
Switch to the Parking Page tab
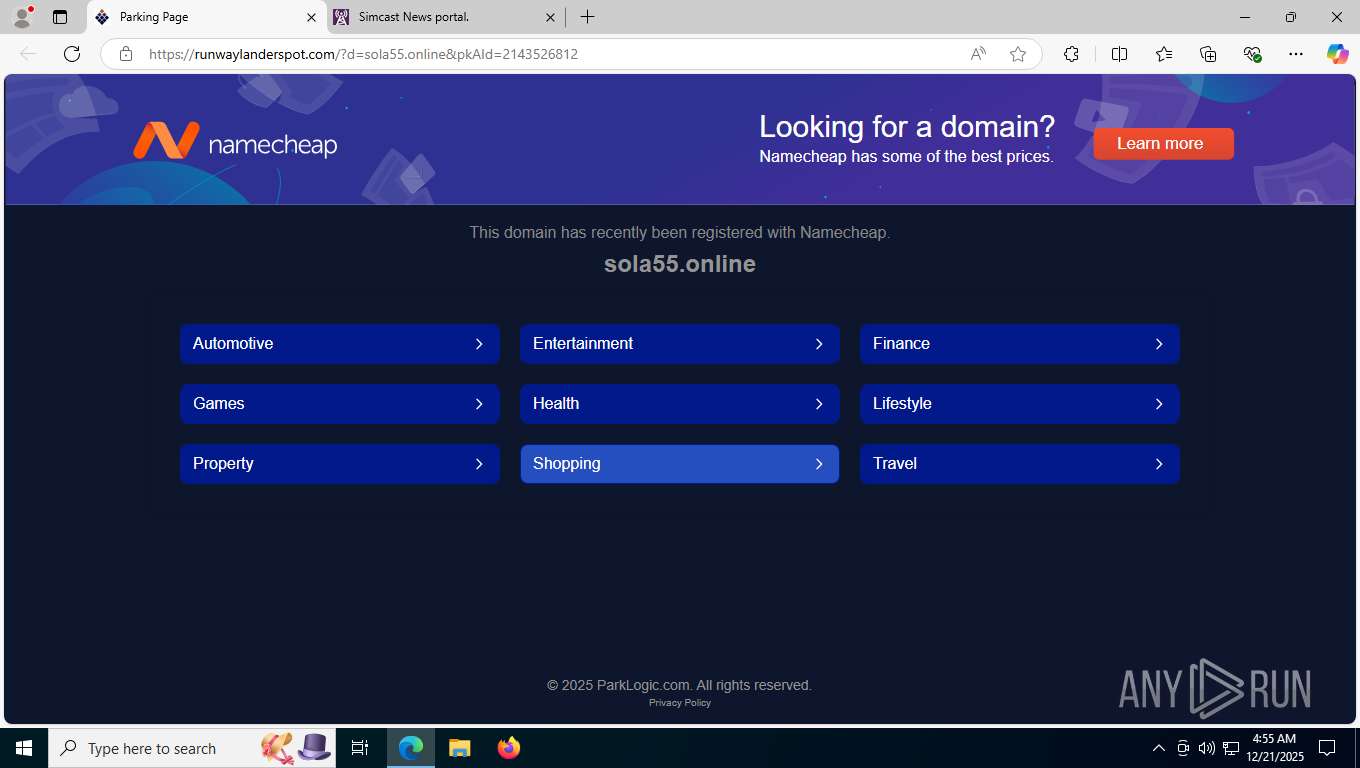click(x=207, y=17)
